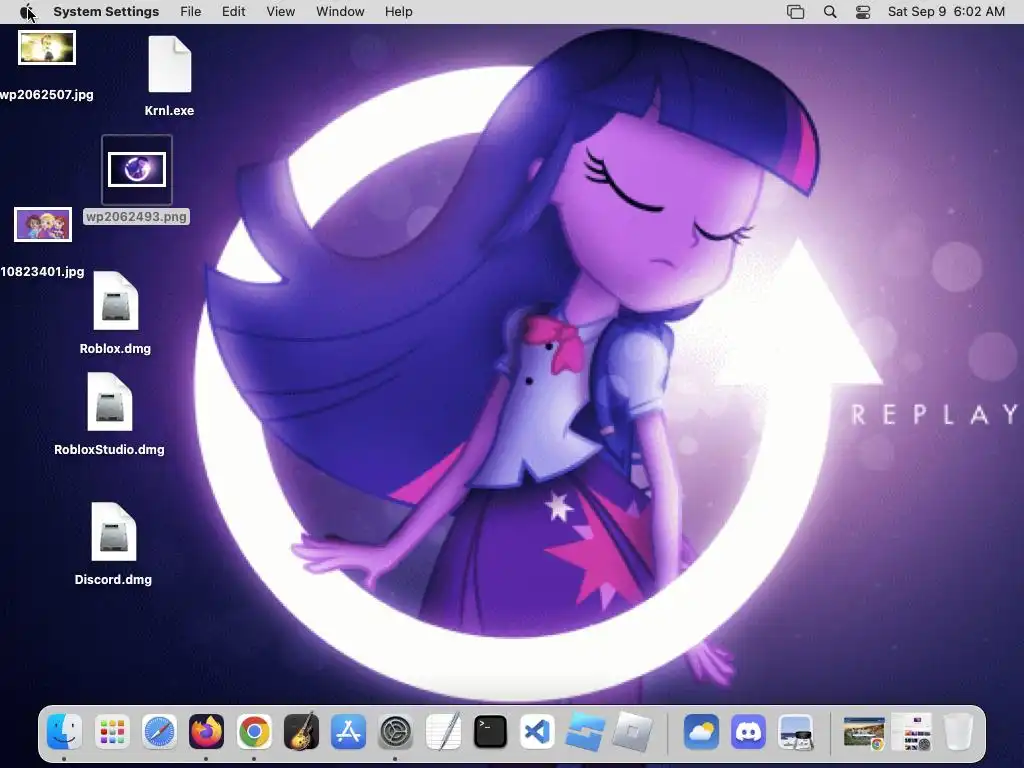Click the date and time clock
Image resolution: width=1024 pixels, height=768 pixels.
tap(946, 12)
